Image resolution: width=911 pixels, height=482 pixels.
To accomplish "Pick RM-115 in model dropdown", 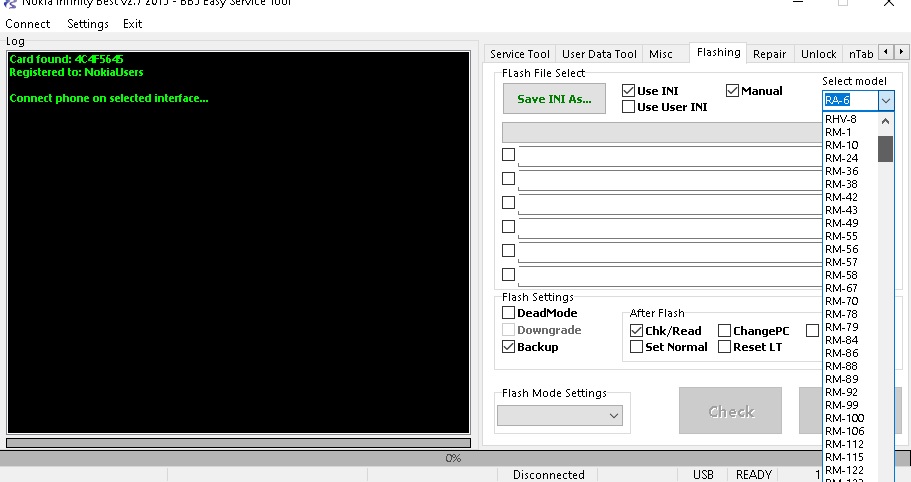I will tap(852, 457).
